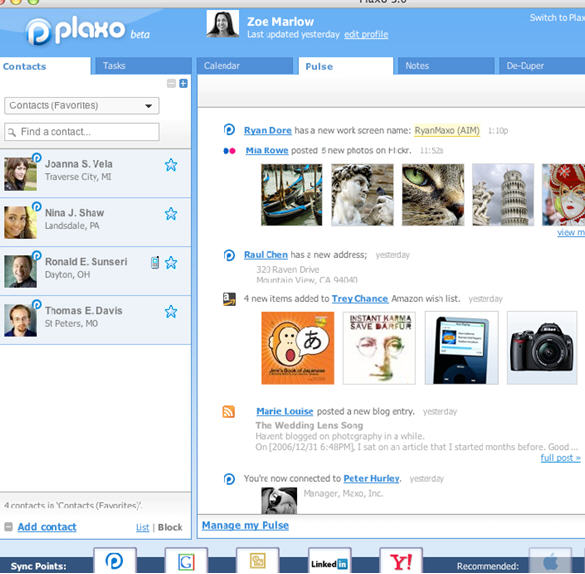Image resolution: width=585 pixels, height=574 pixels.
Task: Open Trey Chance's profile link
Action: tap(360, 299)
